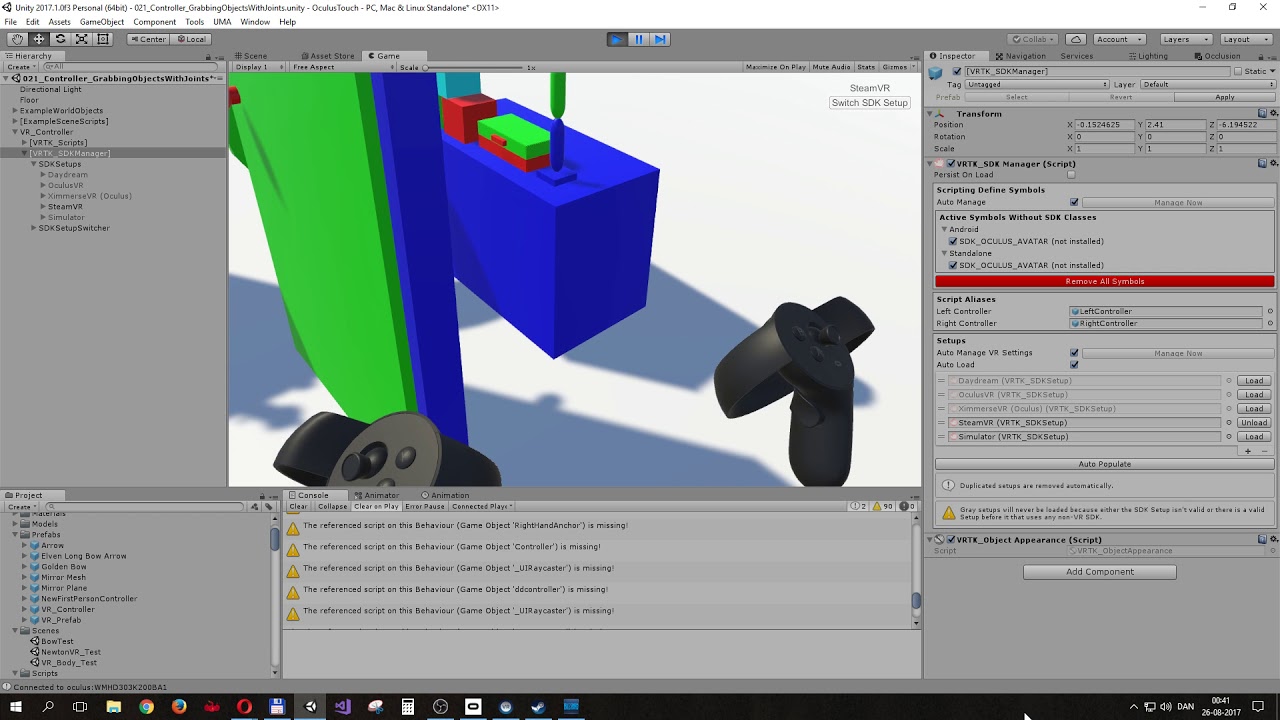Screen dimensions: 1280x720
Task: Add a new setup with plus icon
Action: pyautogui.click(x=1247, y=451)
